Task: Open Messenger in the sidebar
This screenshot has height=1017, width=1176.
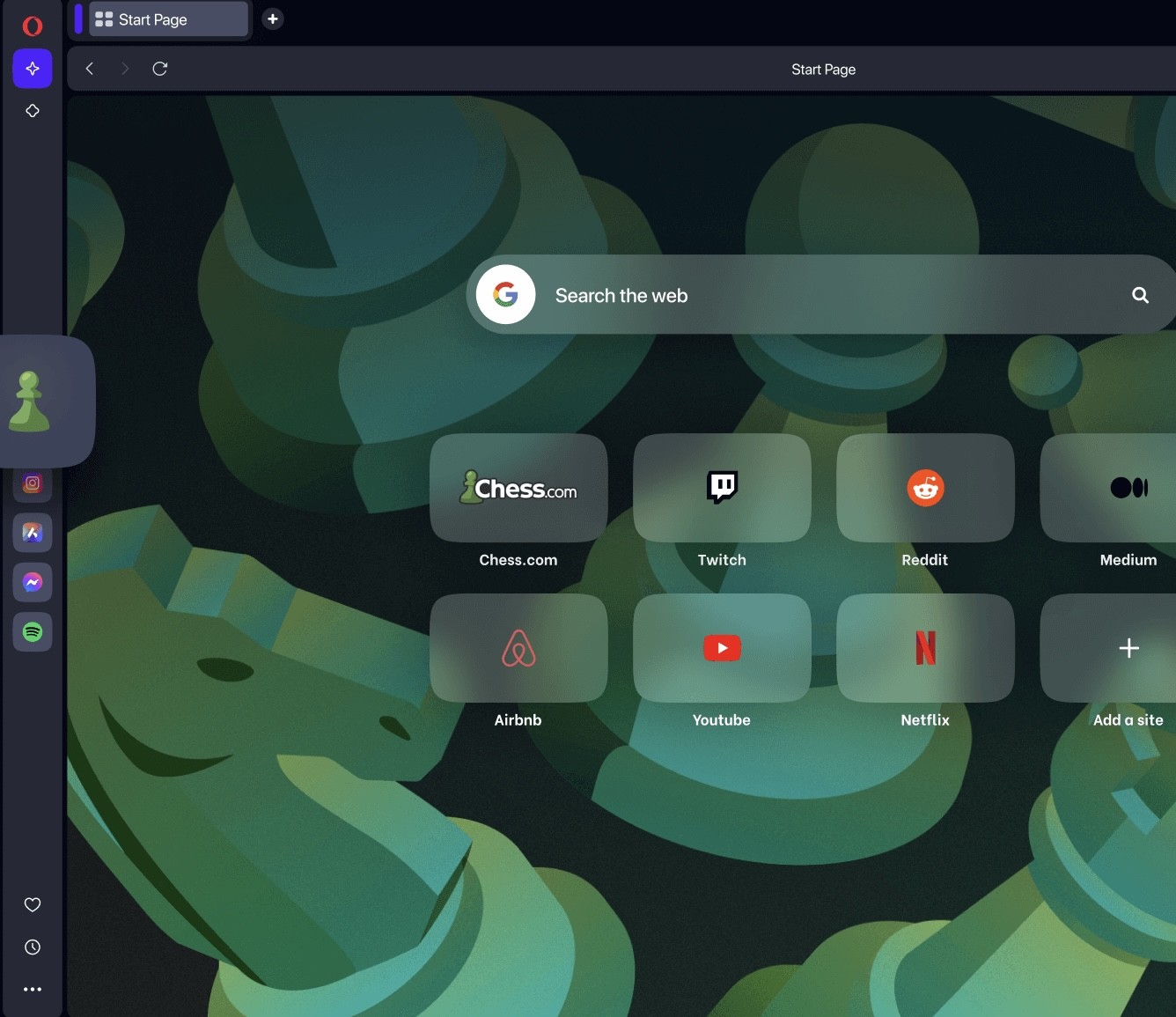Action: pos(33,582)
